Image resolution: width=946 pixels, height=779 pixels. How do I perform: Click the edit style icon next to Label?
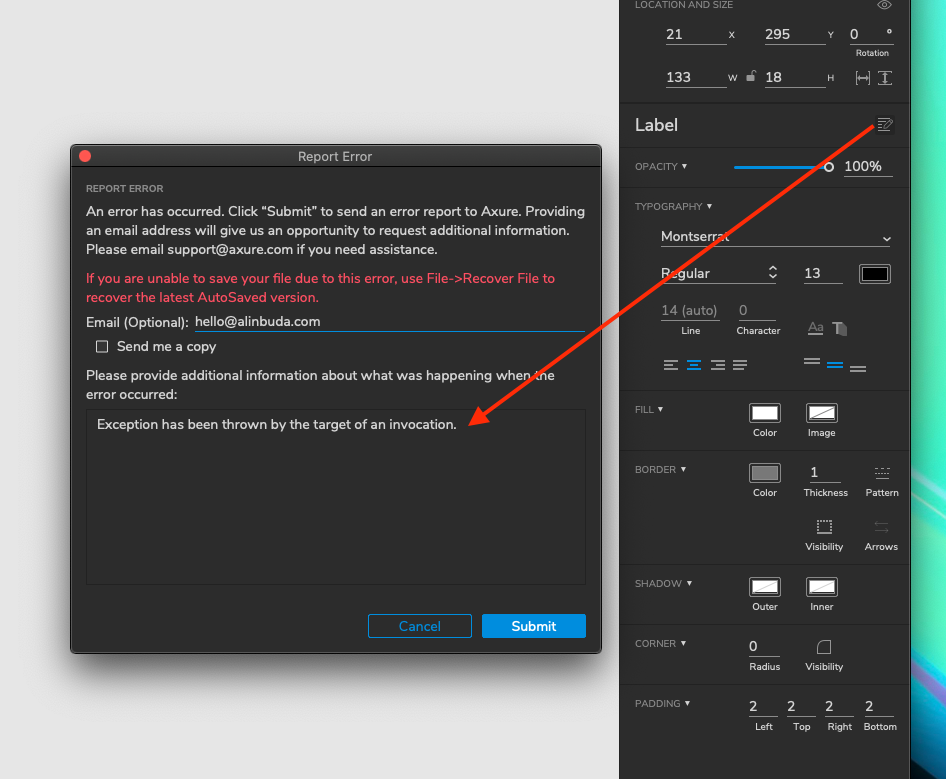884,125
